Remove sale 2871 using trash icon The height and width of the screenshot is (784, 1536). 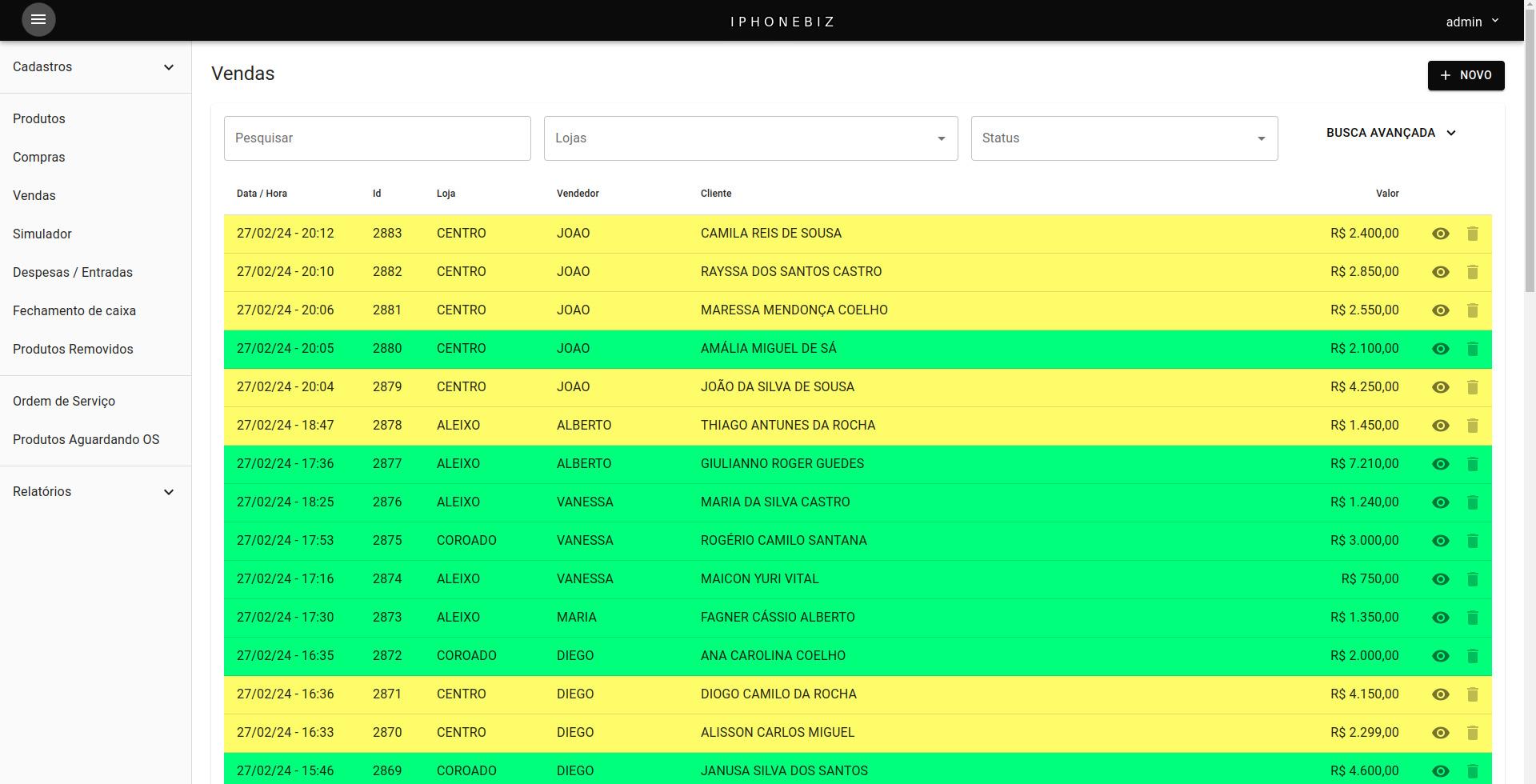click(x=1472, y=694)
